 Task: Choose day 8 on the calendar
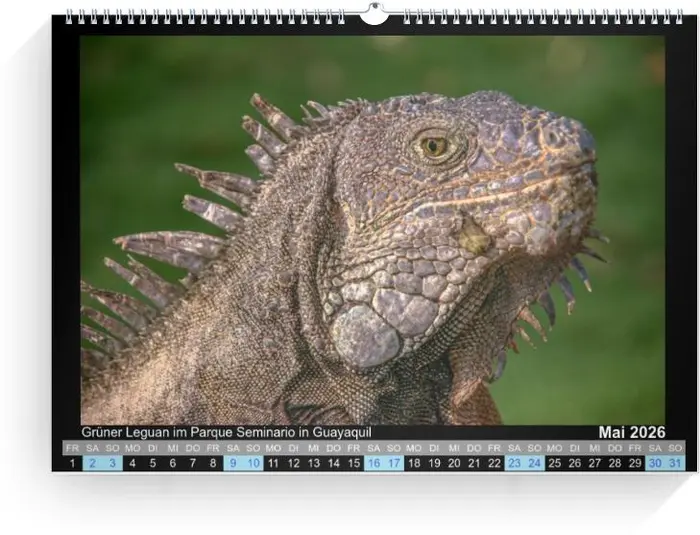click(213, 463)
